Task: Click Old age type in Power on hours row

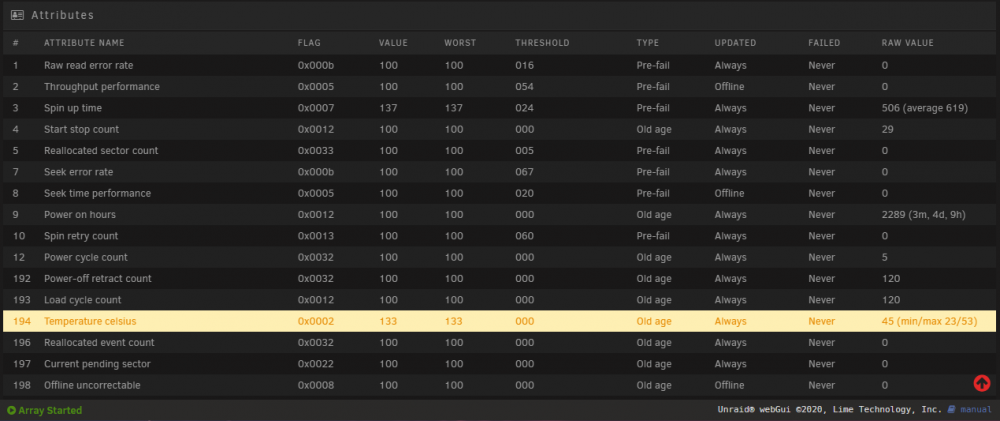Action: click(x=654, y=214)
